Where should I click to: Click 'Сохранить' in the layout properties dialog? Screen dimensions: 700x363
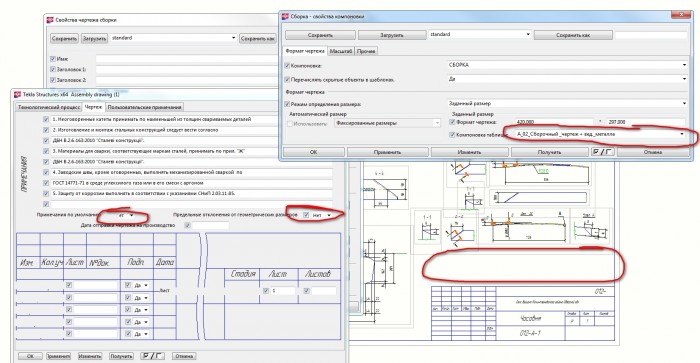tap(320, 35)
